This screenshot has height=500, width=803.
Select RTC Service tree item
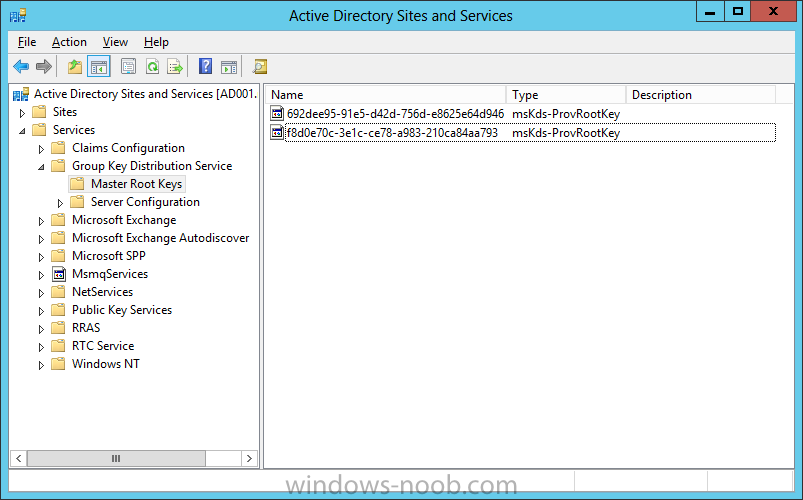[x=103, y=346]
